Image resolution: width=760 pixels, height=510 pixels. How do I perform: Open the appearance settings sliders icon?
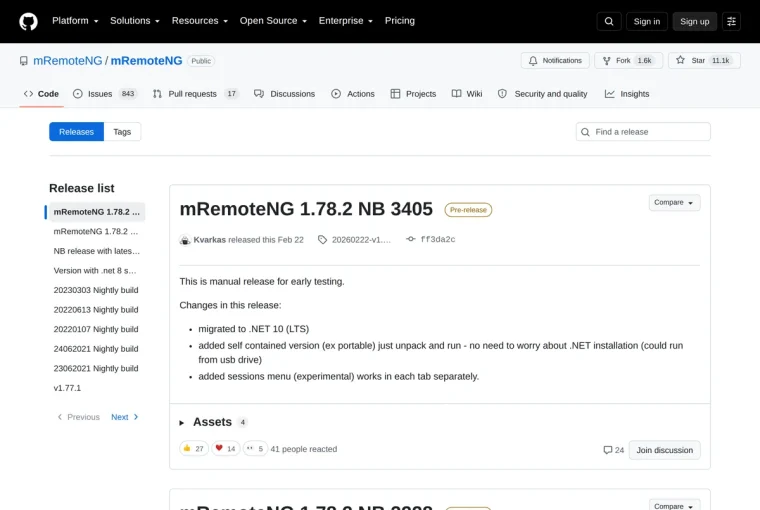[731, 21]
